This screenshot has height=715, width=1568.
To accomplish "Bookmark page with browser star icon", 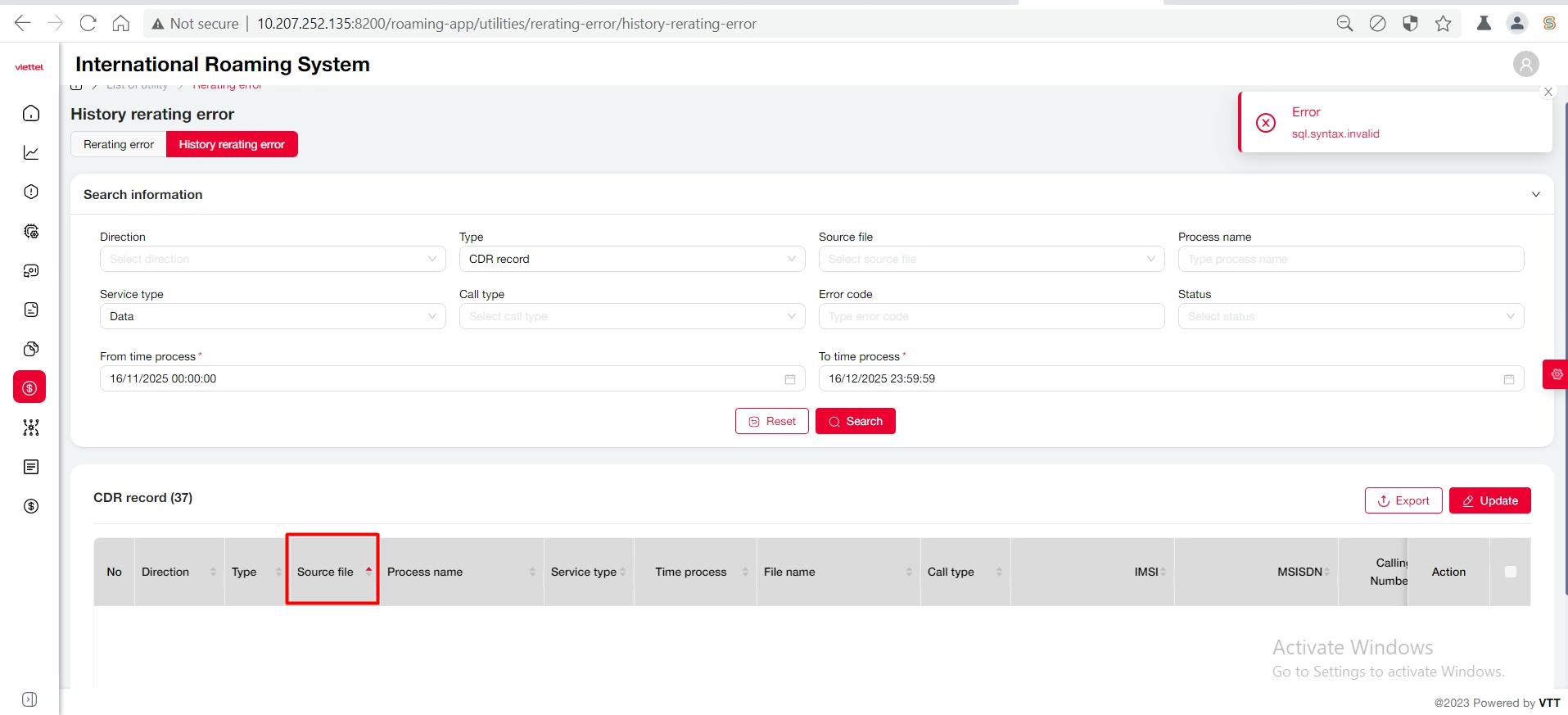I will point(1443,24).
